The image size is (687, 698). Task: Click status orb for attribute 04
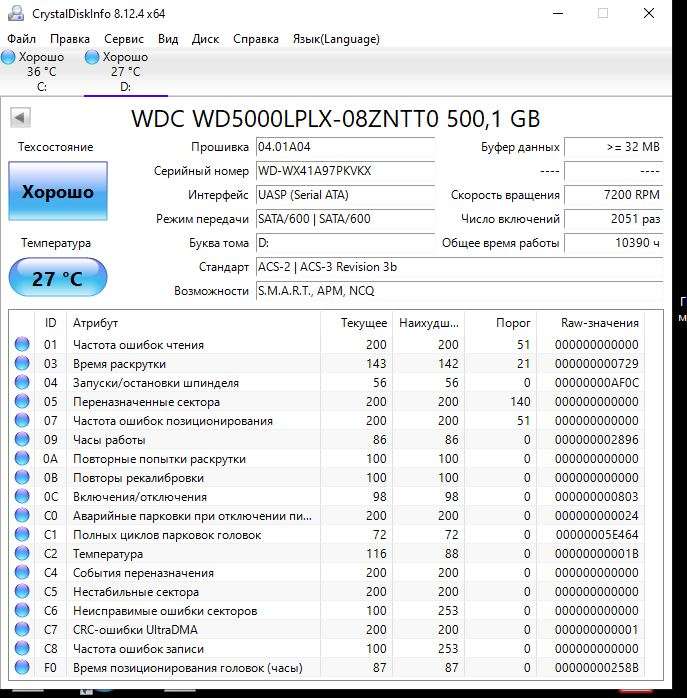click(22, 382)
